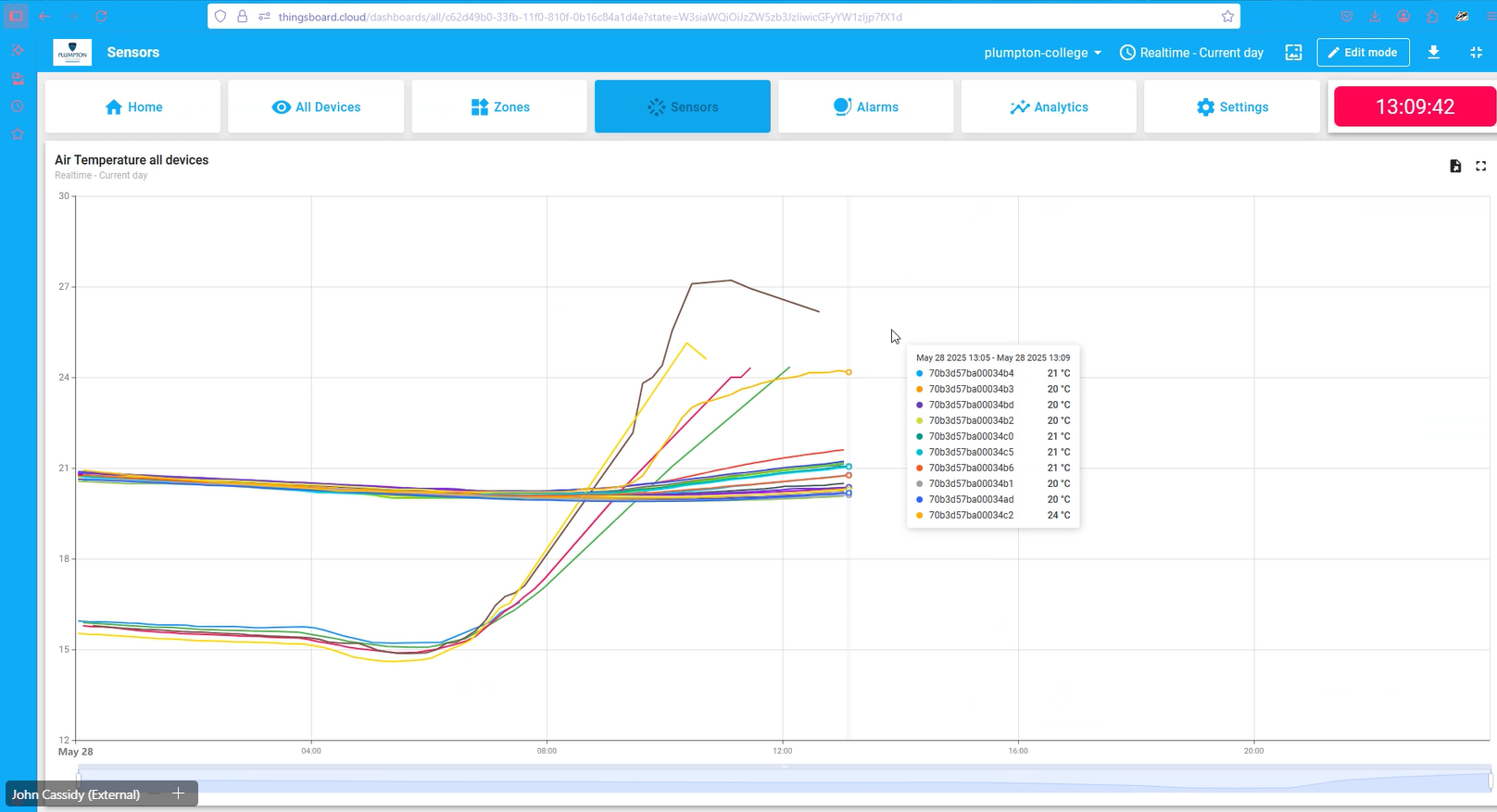Open the browser sidebar history clock icon

(x=17, y=106)
